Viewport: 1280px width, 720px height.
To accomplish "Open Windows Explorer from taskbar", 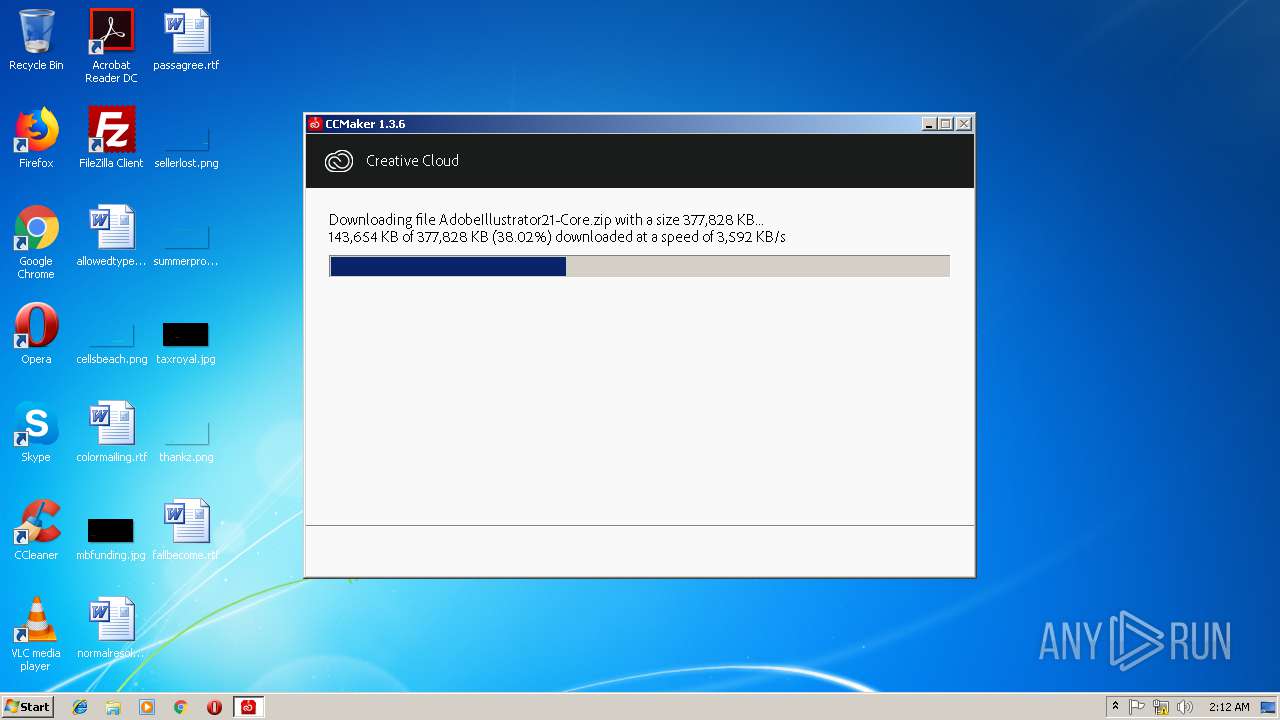I will coord(113,707).
